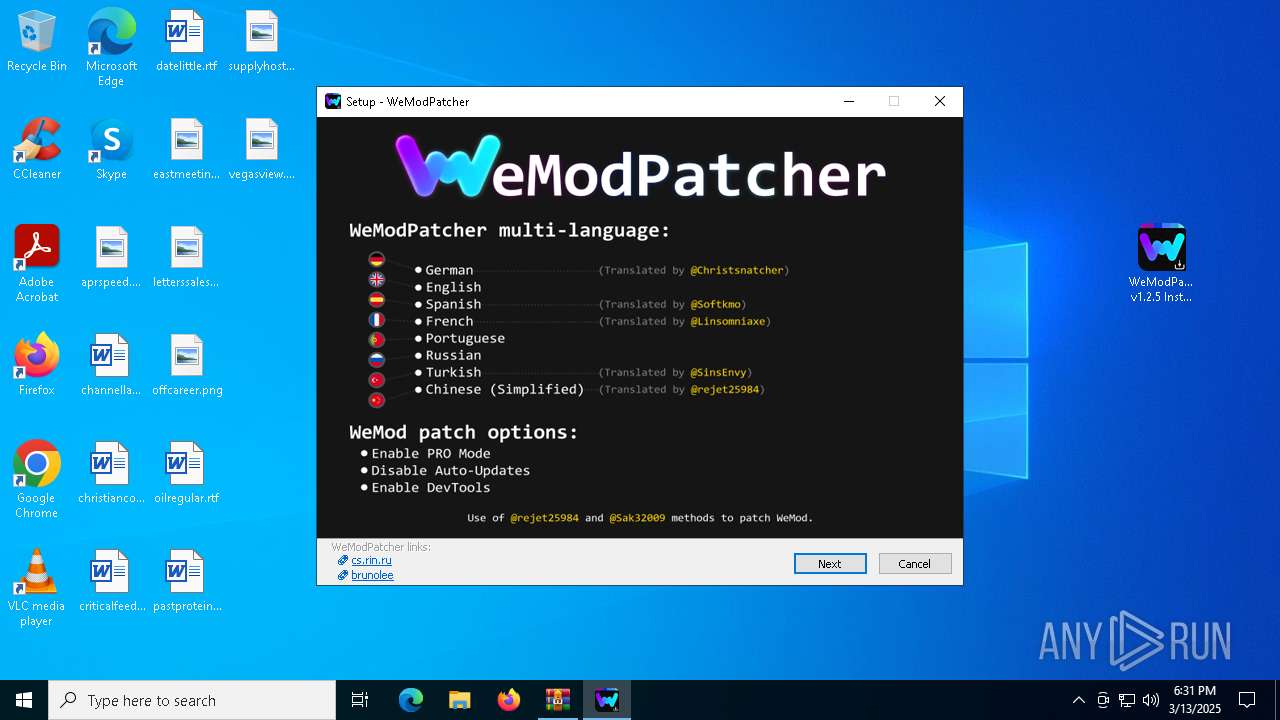Click Next in the setup wizard
Viewport: 1280px width, 720px height.
[x=830, y=564]
